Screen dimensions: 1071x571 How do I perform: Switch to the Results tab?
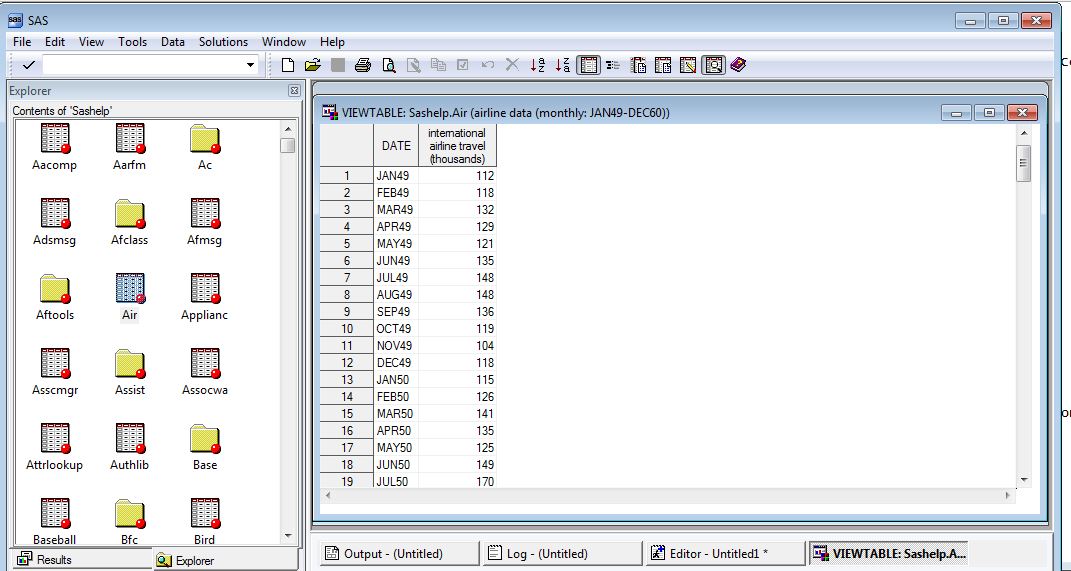point(45,560)
